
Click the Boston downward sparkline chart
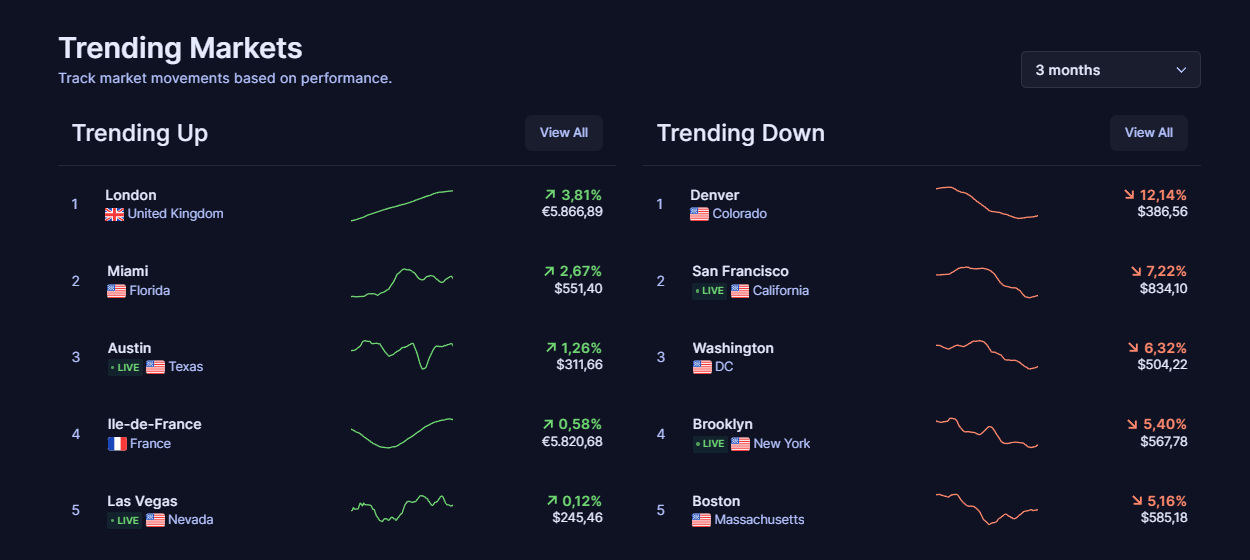987,509
